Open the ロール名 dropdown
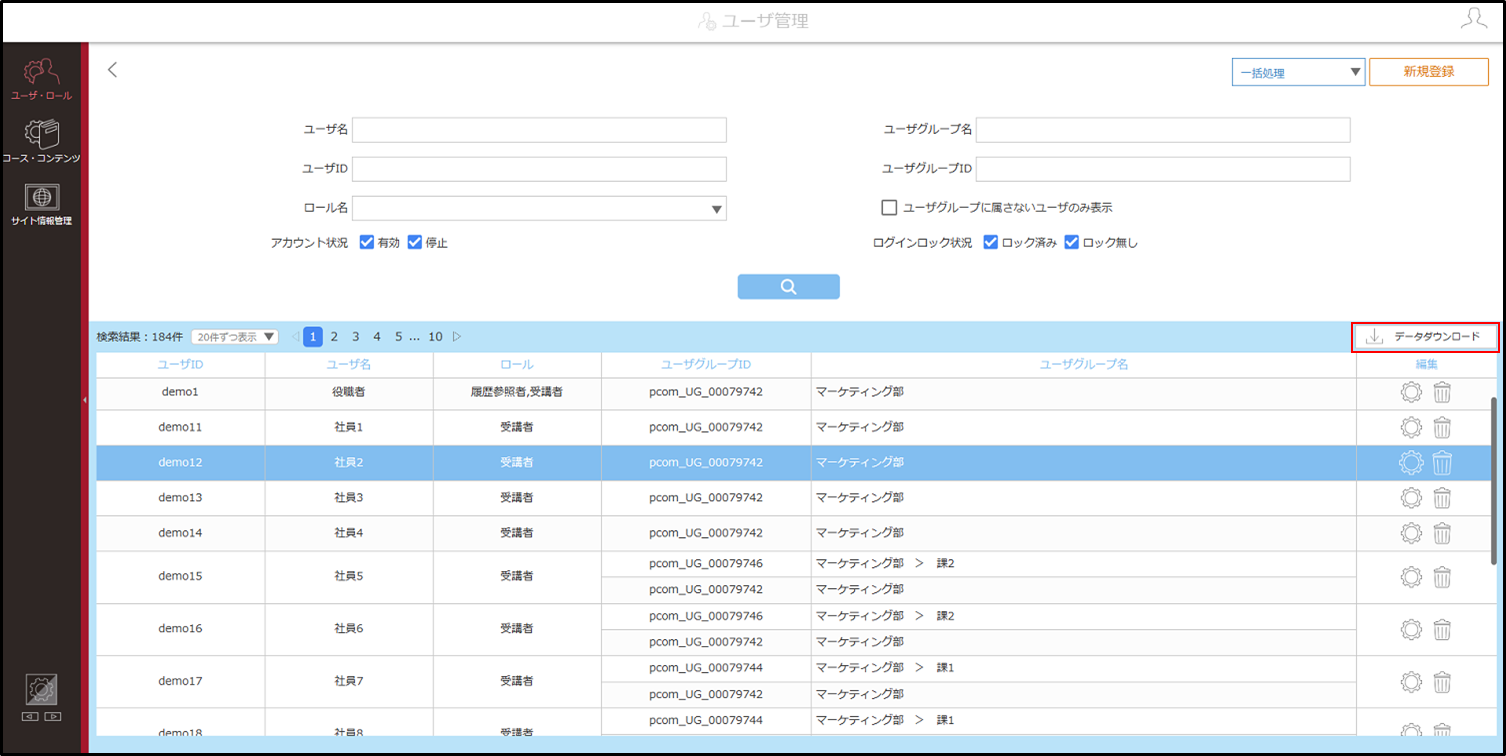The height and width of the screenshot is (756, 1506). 539,208
